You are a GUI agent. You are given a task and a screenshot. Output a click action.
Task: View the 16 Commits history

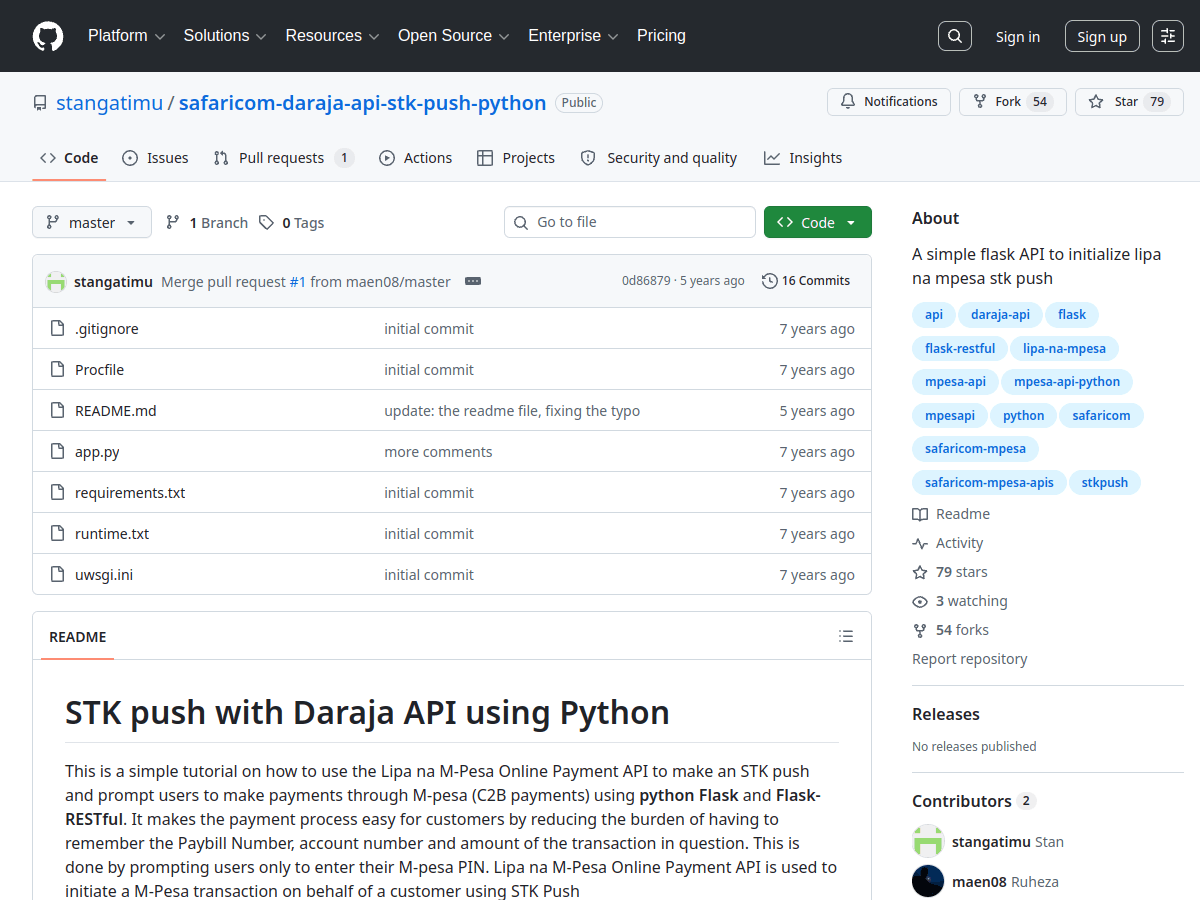(x=806, y=281)
